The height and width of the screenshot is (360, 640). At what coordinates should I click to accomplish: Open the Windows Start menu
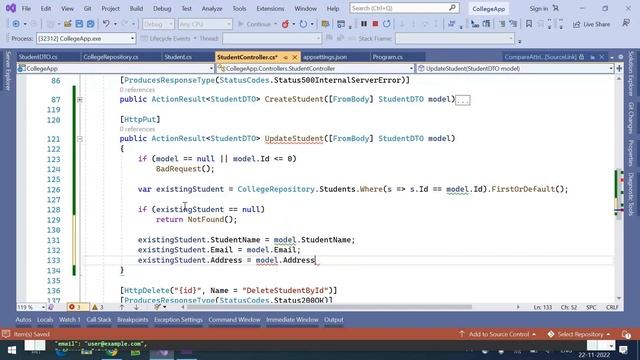11,350
